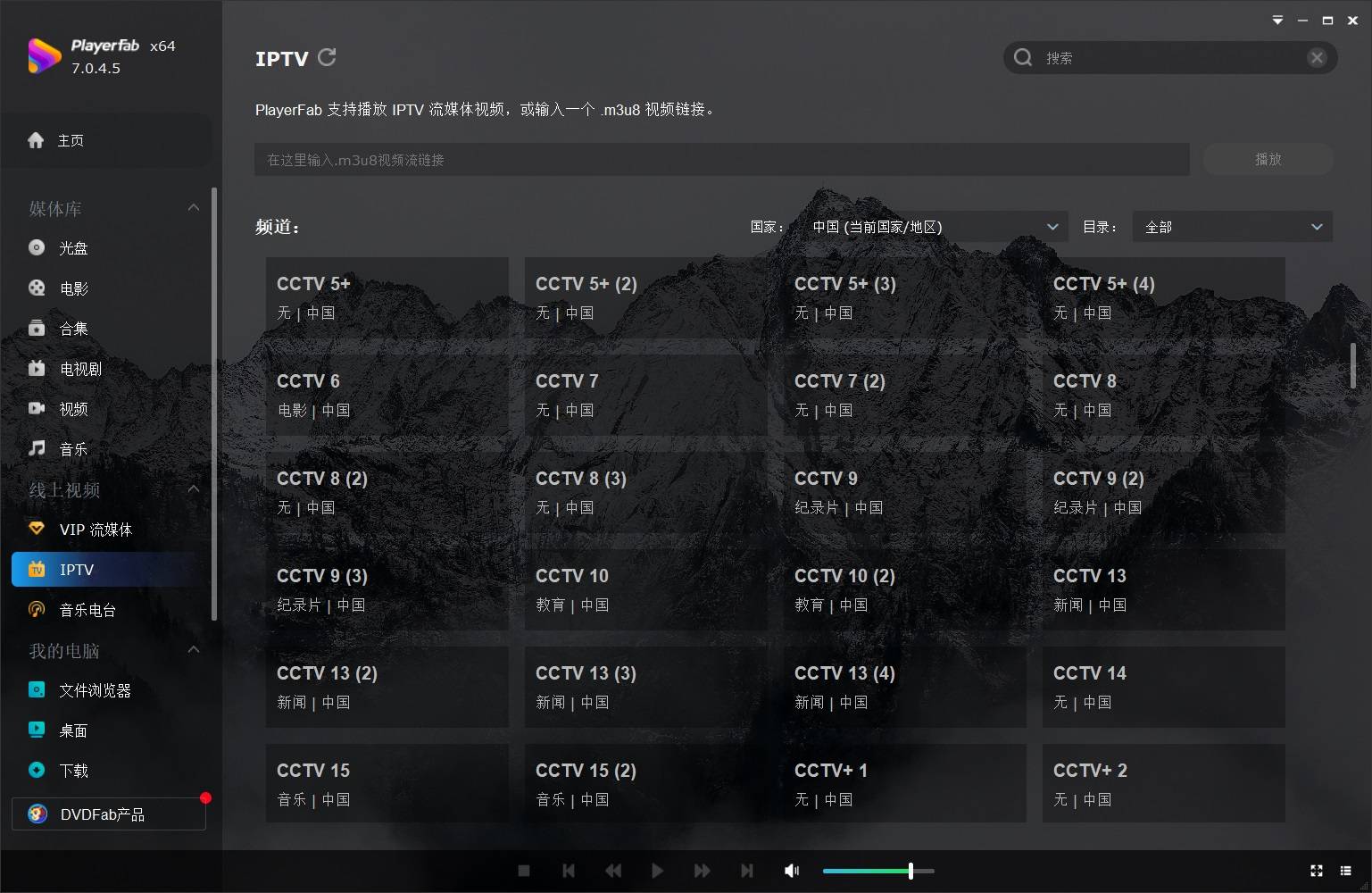This screenshot has width=1372, height=893.
Task: Open channel CCTV 9
Action: click(905, 492)
